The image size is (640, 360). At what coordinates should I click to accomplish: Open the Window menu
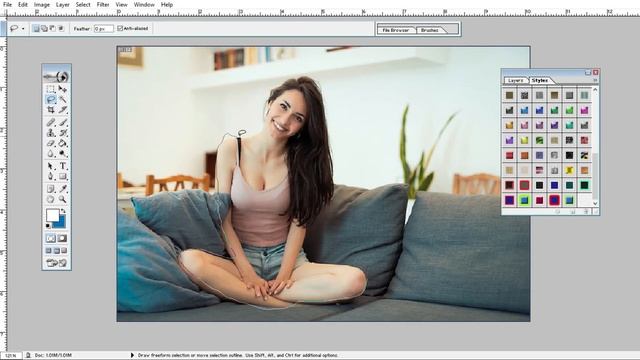(x=144, y=4)
